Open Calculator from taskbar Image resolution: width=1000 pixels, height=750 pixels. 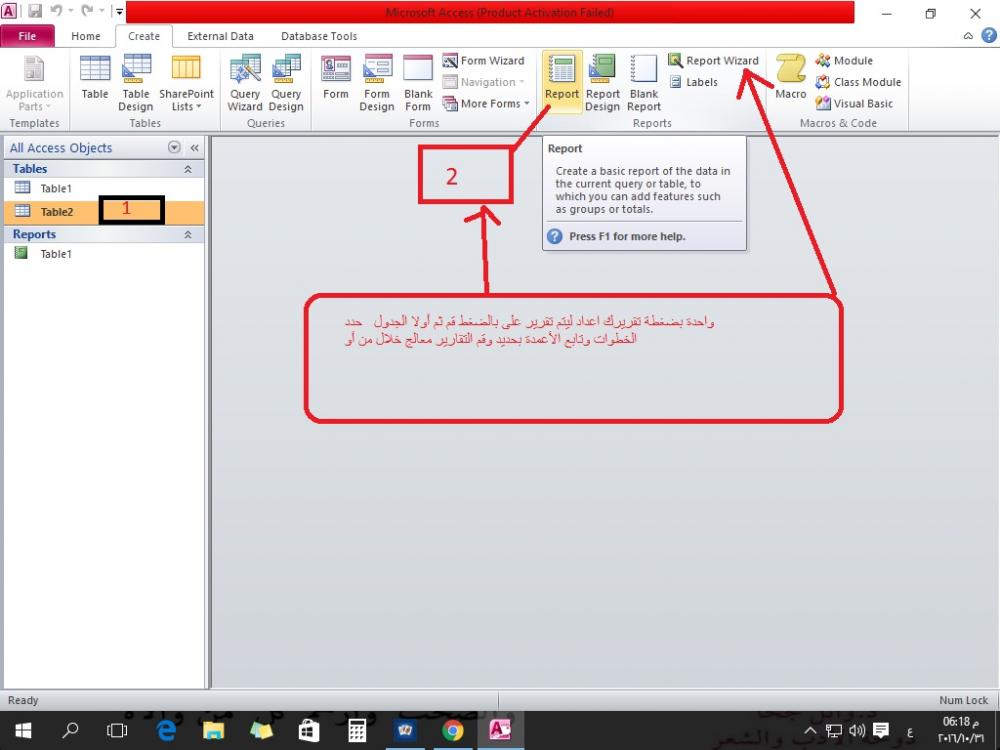(x=357, y=730)
